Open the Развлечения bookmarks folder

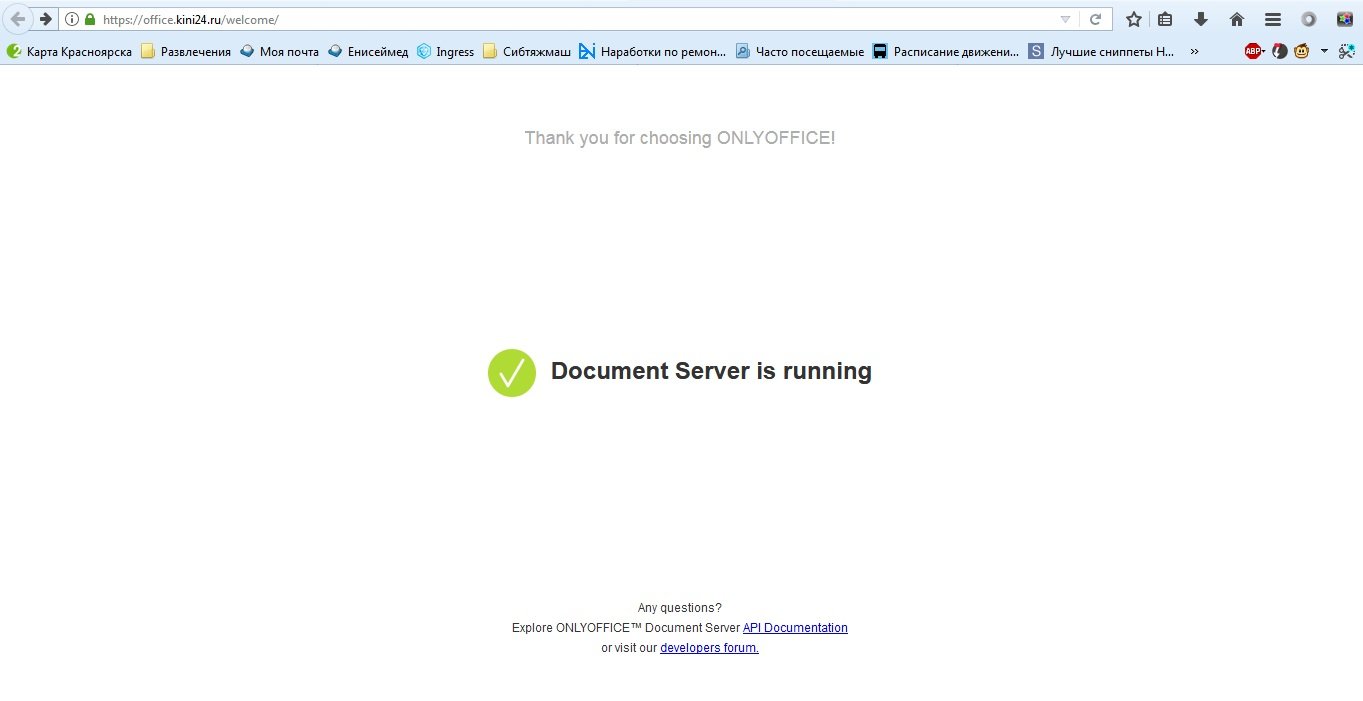pyautogui.click(x=186, y=51)
